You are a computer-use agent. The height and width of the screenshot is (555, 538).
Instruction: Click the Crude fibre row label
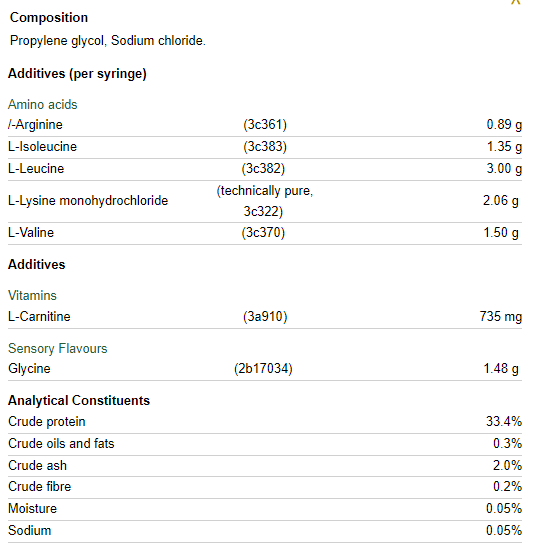pos(40,487)
